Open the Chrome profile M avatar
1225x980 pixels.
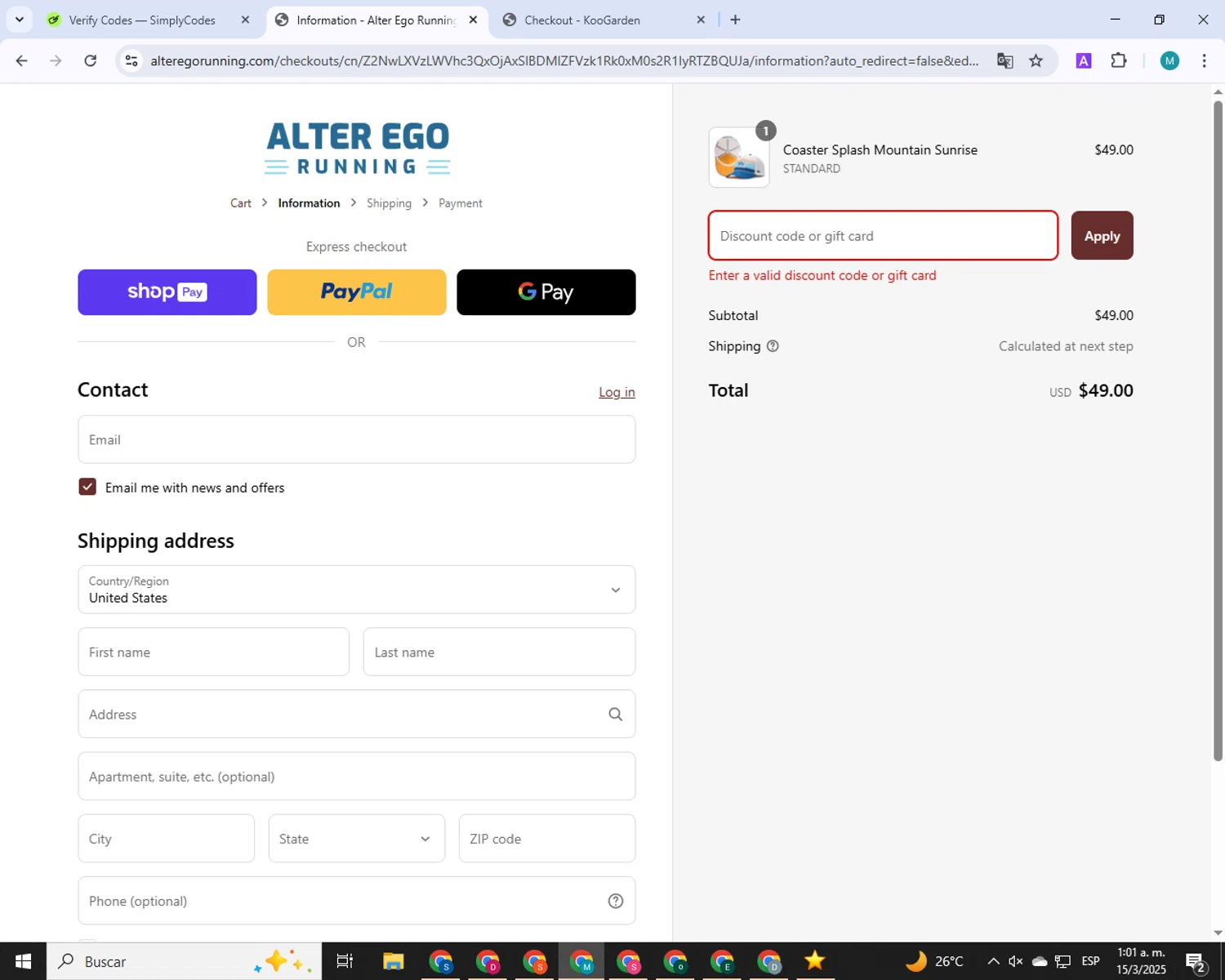coord(1169,60)
